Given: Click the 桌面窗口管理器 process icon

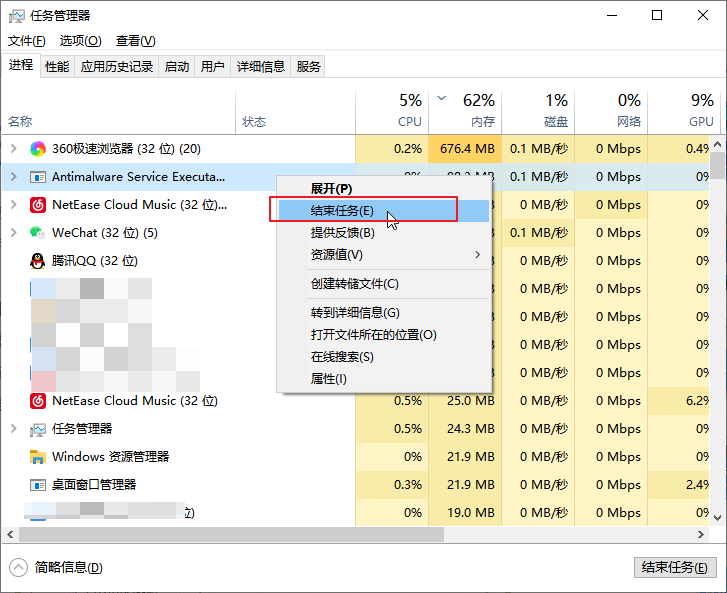Looking at the screenshot, I should [38, 485].
